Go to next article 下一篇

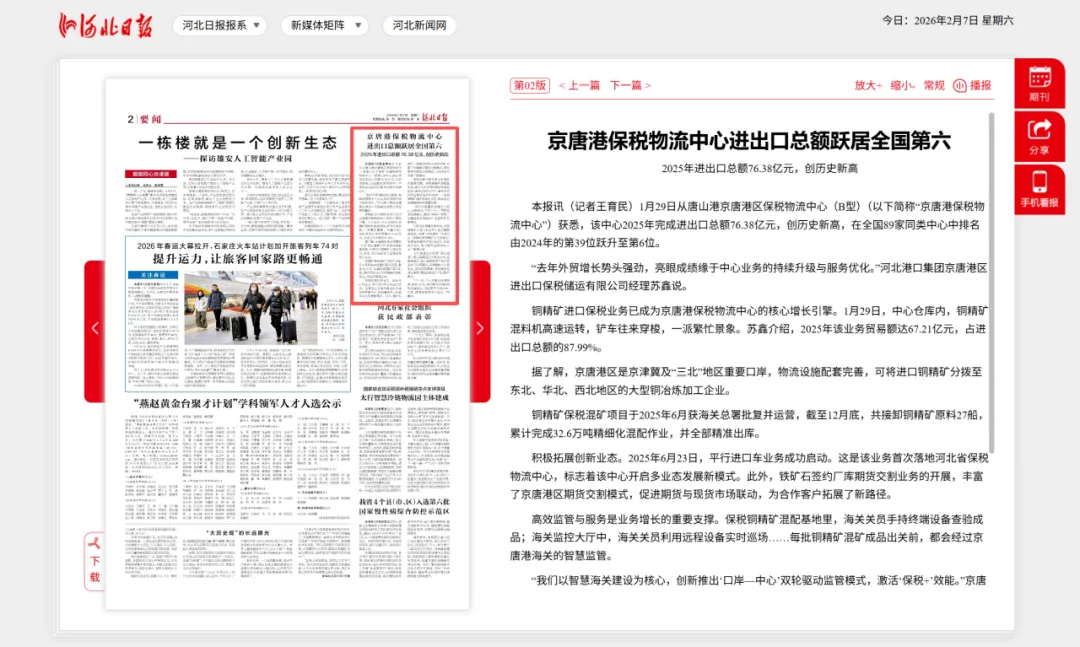click(630, 85)
